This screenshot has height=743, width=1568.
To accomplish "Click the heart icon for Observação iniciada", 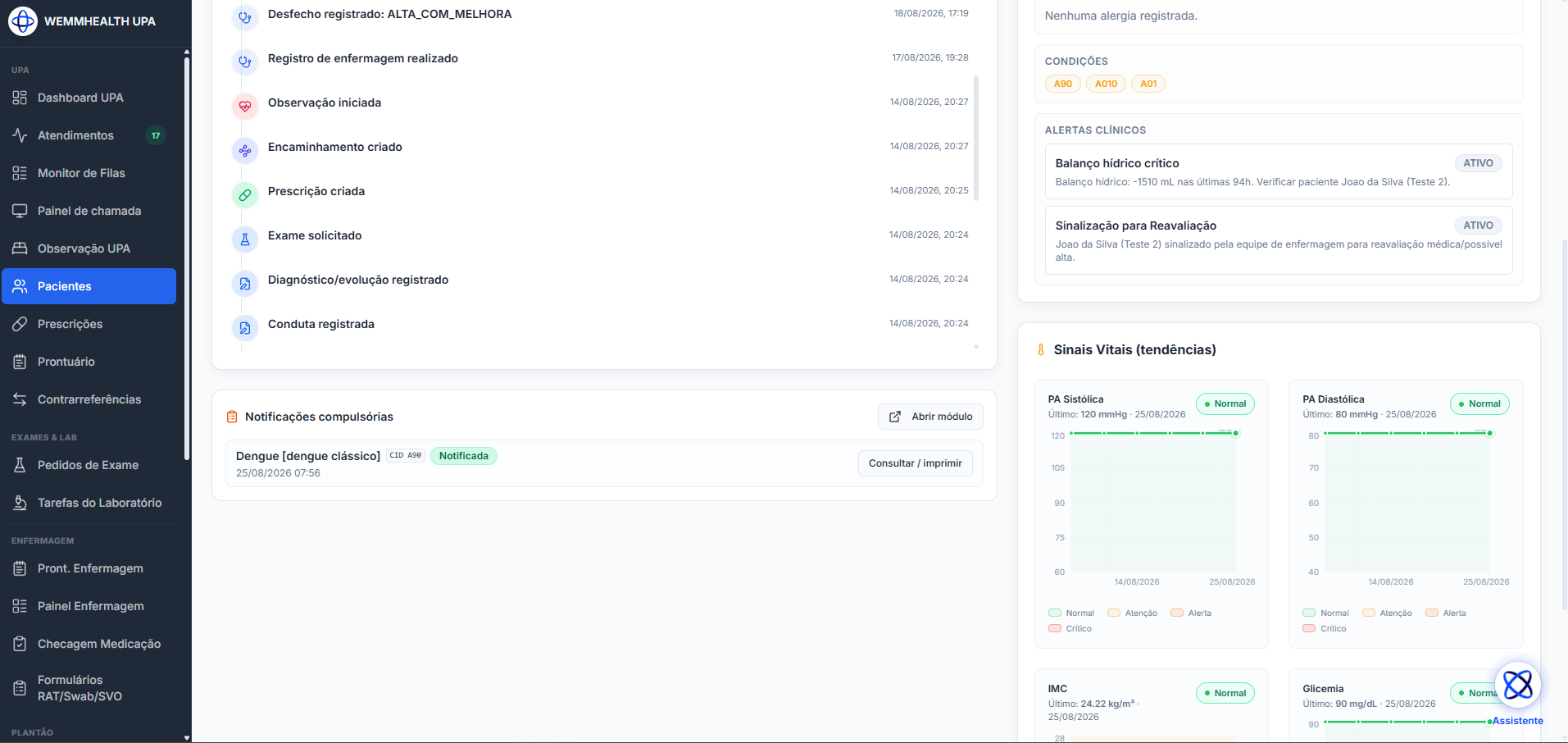I will point(245,106).
